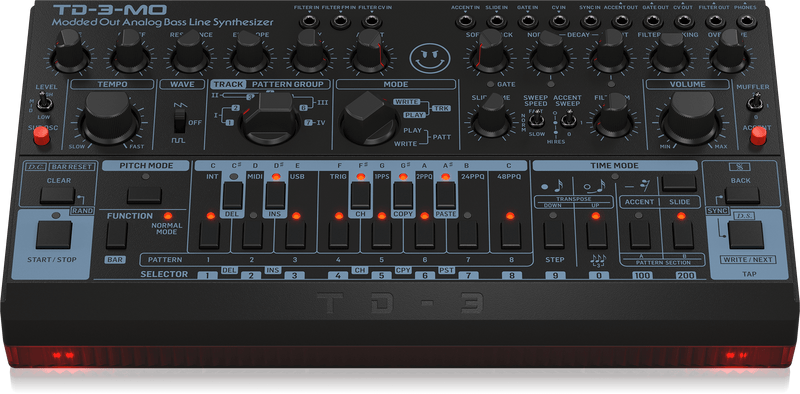Screen dimensions: 800x394
Task: Tap the CLEAR button
Action: tap(57, 195)
